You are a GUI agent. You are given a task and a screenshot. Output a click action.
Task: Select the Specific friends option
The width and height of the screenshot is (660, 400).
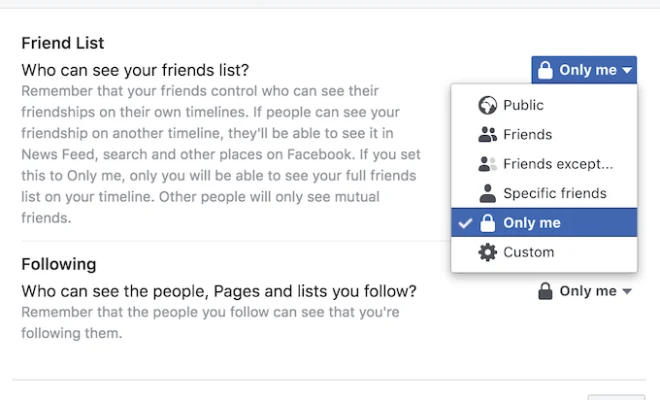point(544,193)
